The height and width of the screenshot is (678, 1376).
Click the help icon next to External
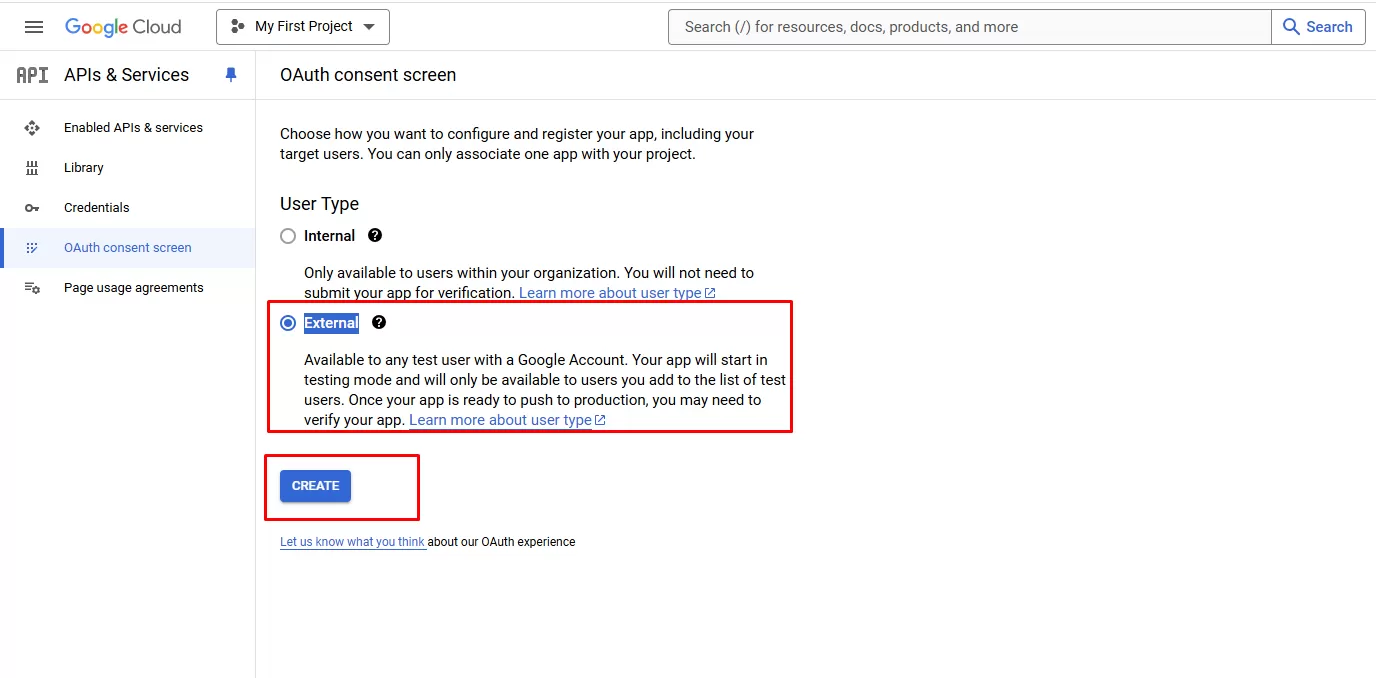pos(379,323)
